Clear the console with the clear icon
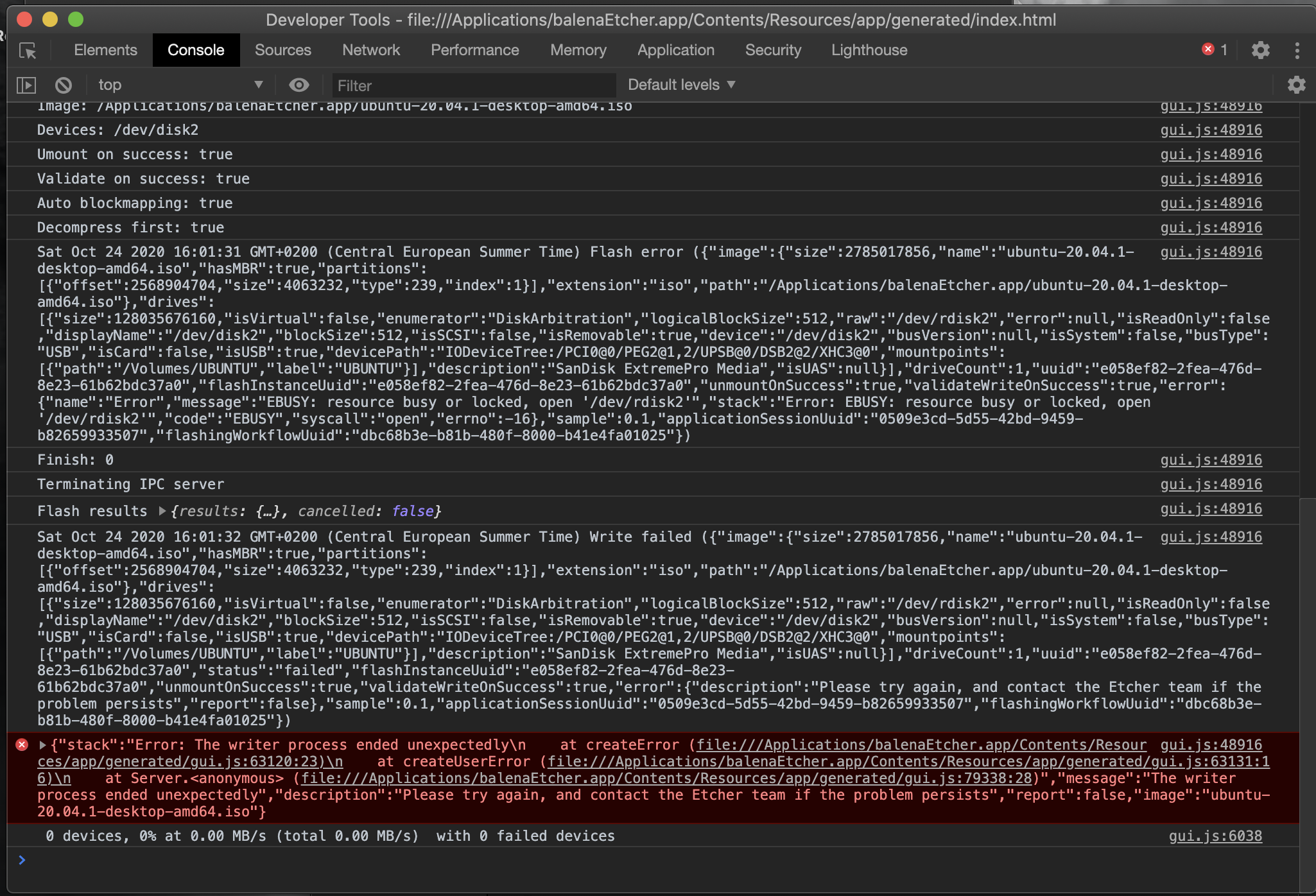 (63, 85)
